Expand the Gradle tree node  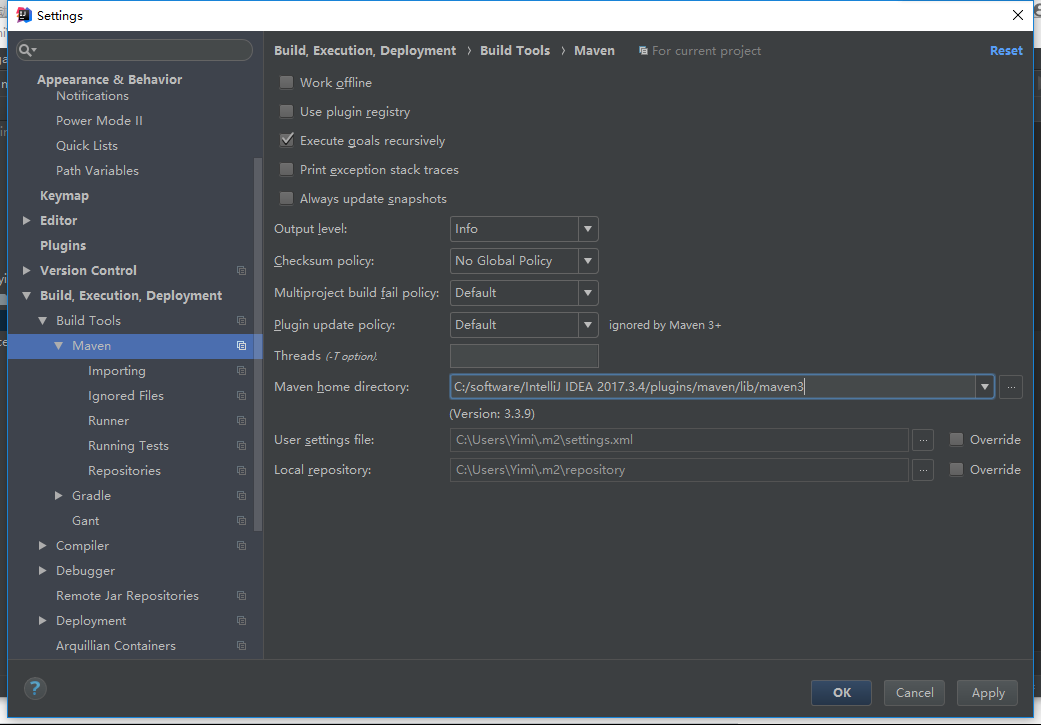tap(58, 496)
